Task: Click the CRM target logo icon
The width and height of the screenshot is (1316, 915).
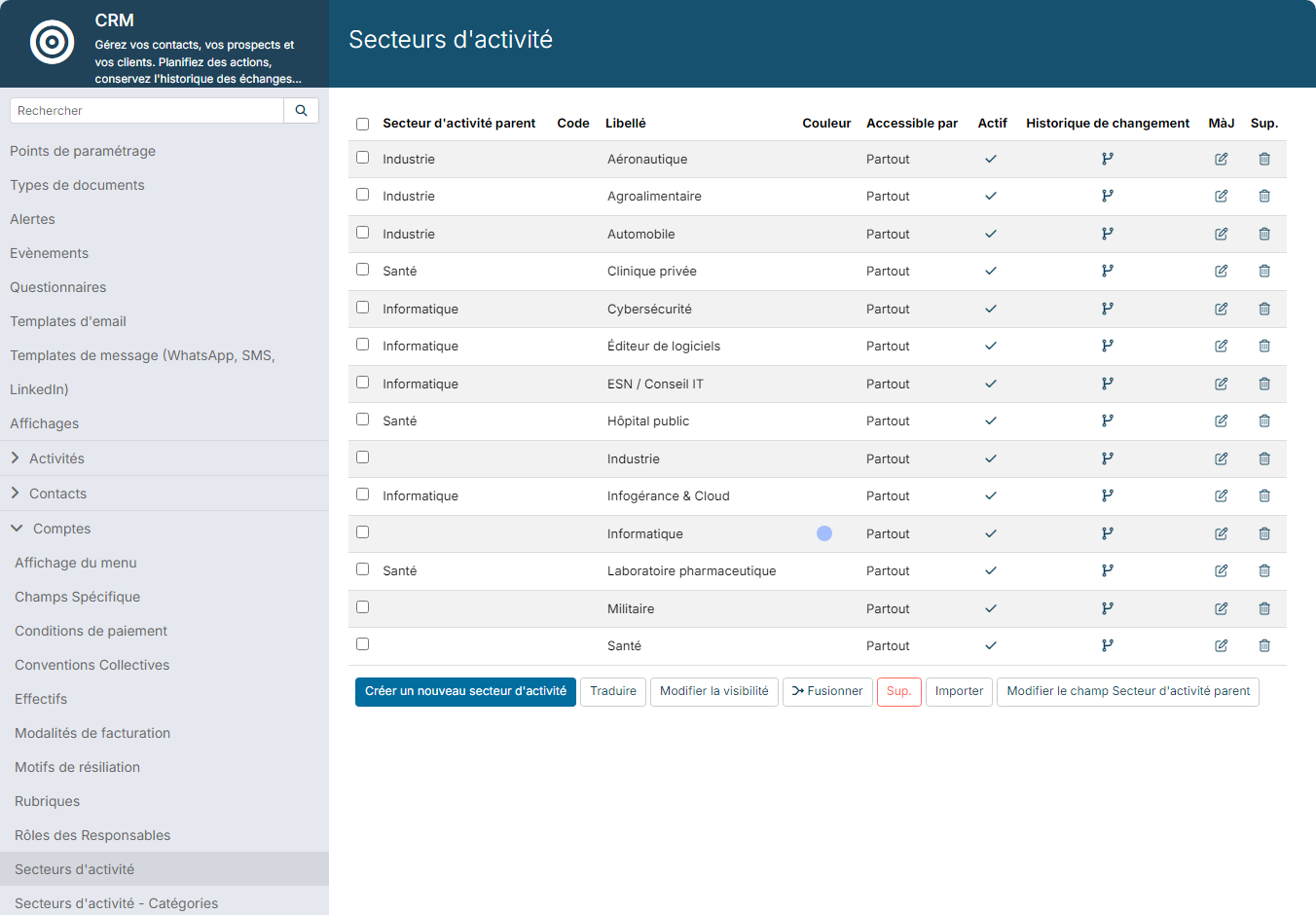Action: pyautogui.click(x=53, y=42)
